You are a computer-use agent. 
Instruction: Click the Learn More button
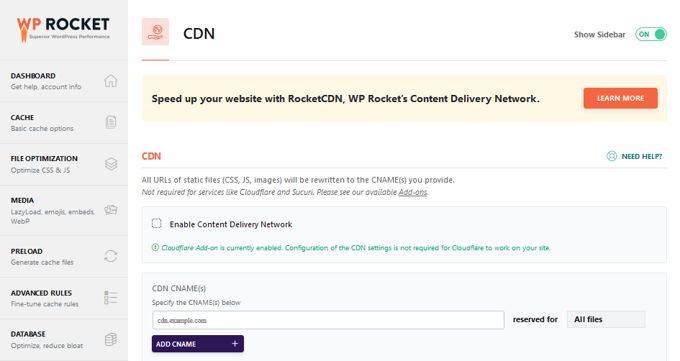[x=620, y=98]
